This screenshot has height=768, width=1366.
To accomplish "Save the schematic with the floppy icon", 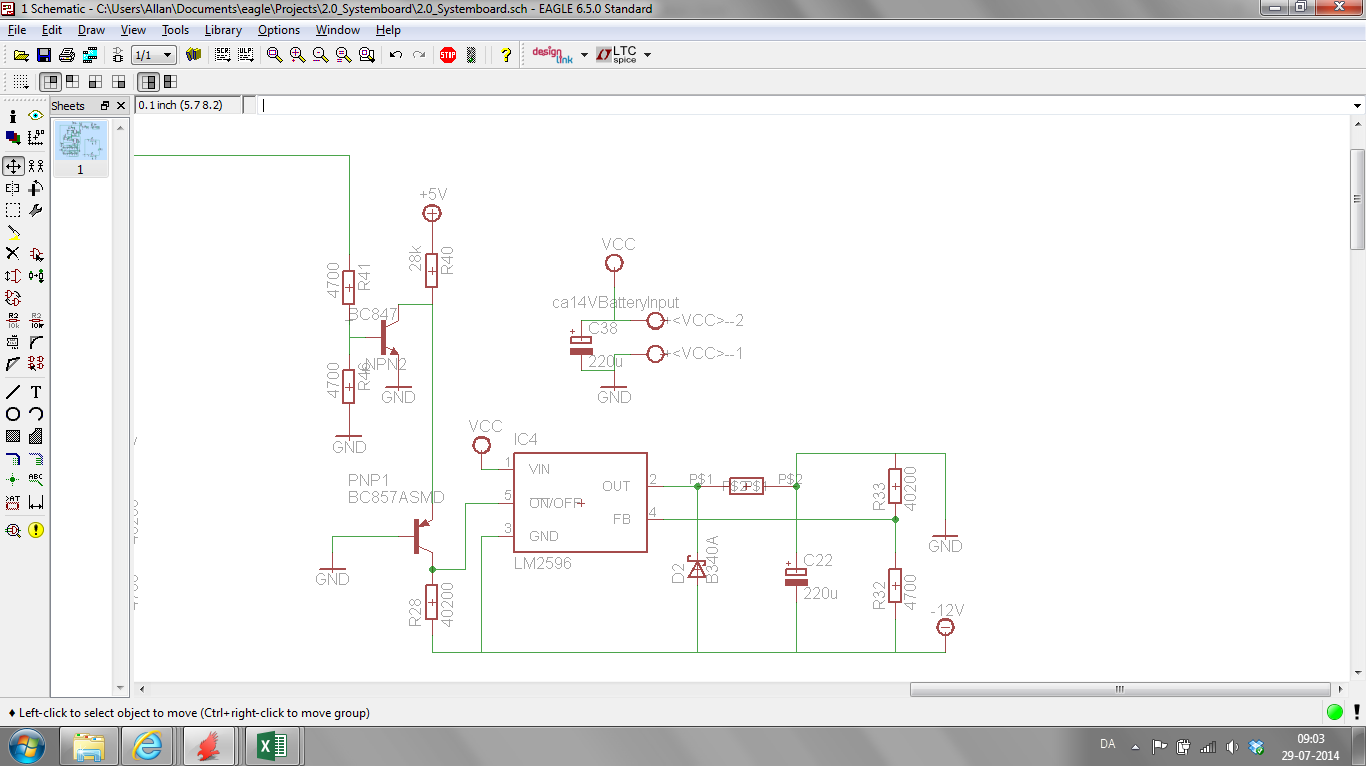I will point(44,55).
